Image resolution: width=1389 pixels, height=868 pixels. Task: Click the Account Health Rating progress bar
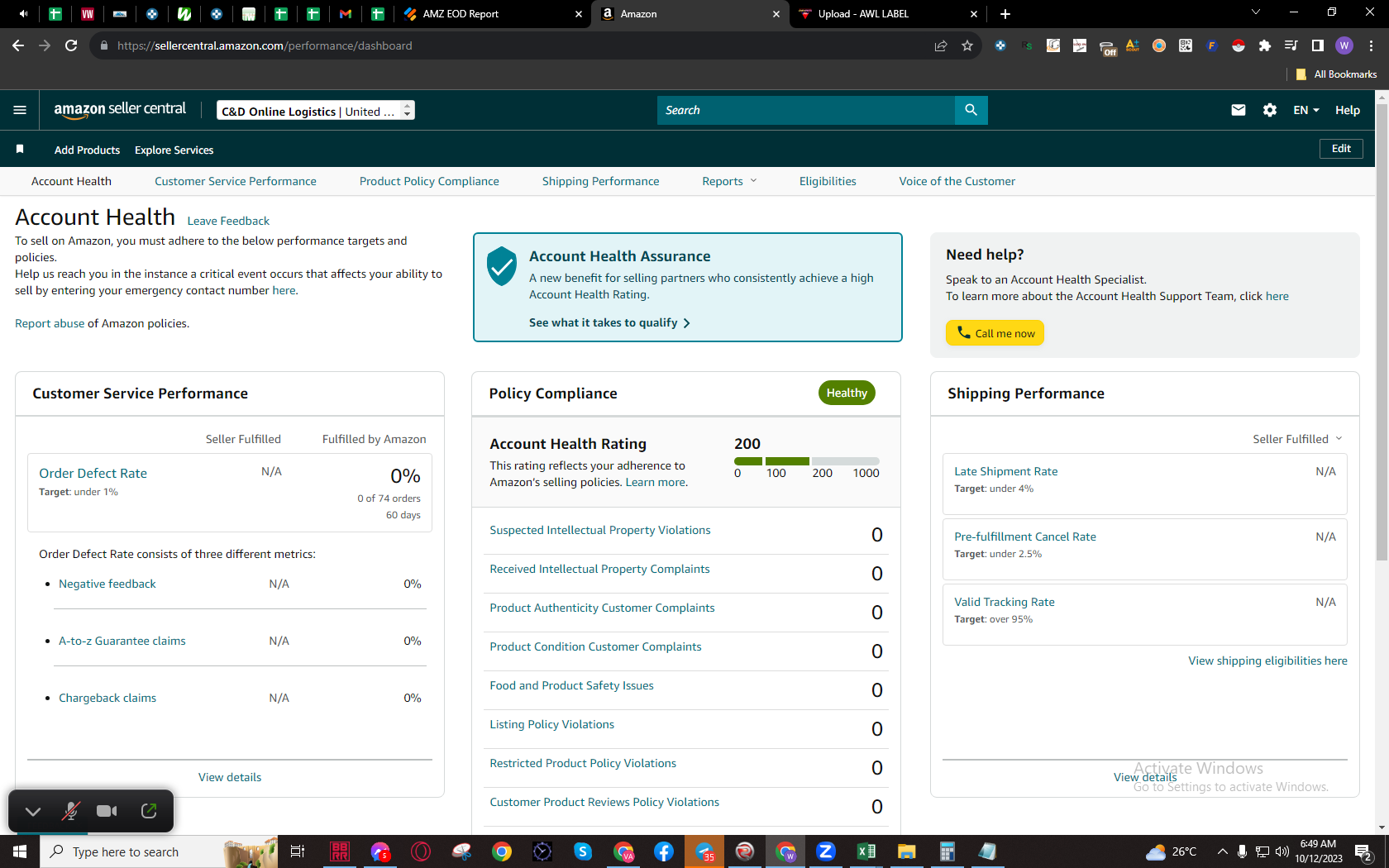pyautogui.click(x=806, y=461)
